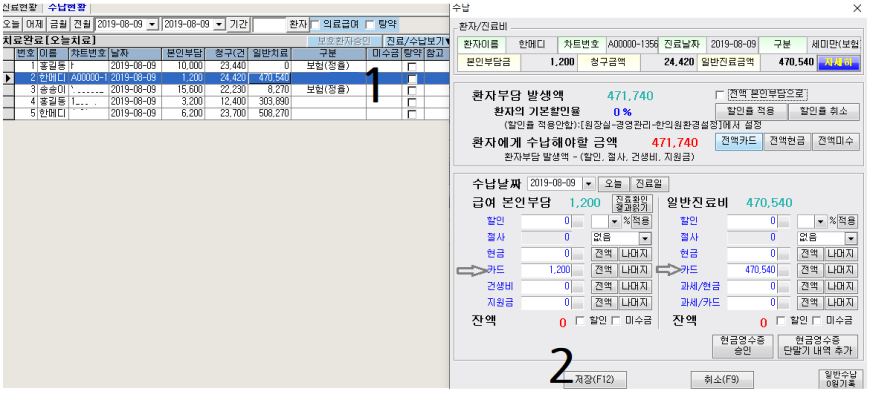Select row 5 한메디 in the list

point(225,114)
